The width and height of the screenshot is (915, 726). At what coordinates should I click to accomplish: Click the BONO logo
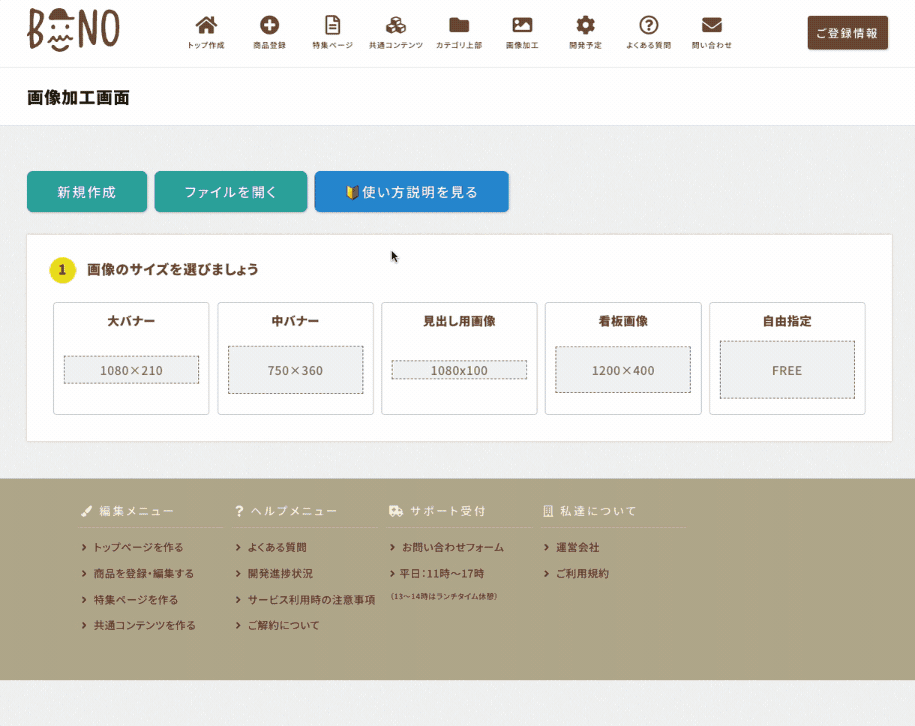point(73,30)
